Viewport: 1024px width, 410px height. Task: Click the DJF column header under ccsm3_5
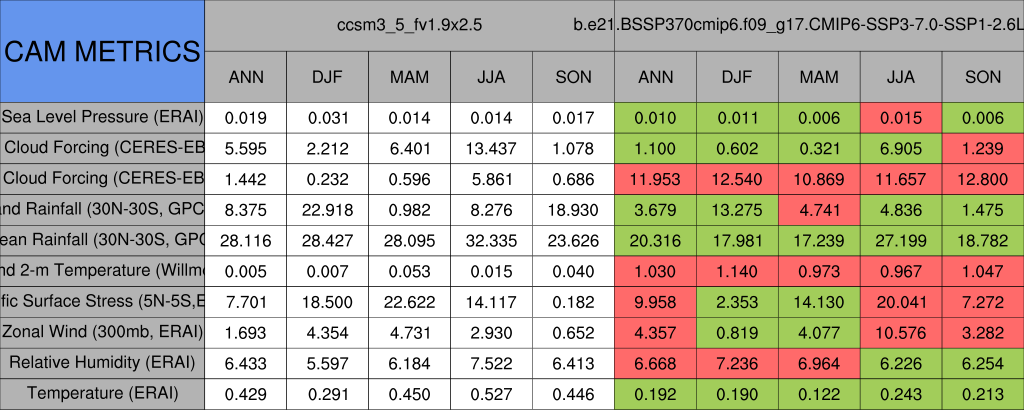327,77
